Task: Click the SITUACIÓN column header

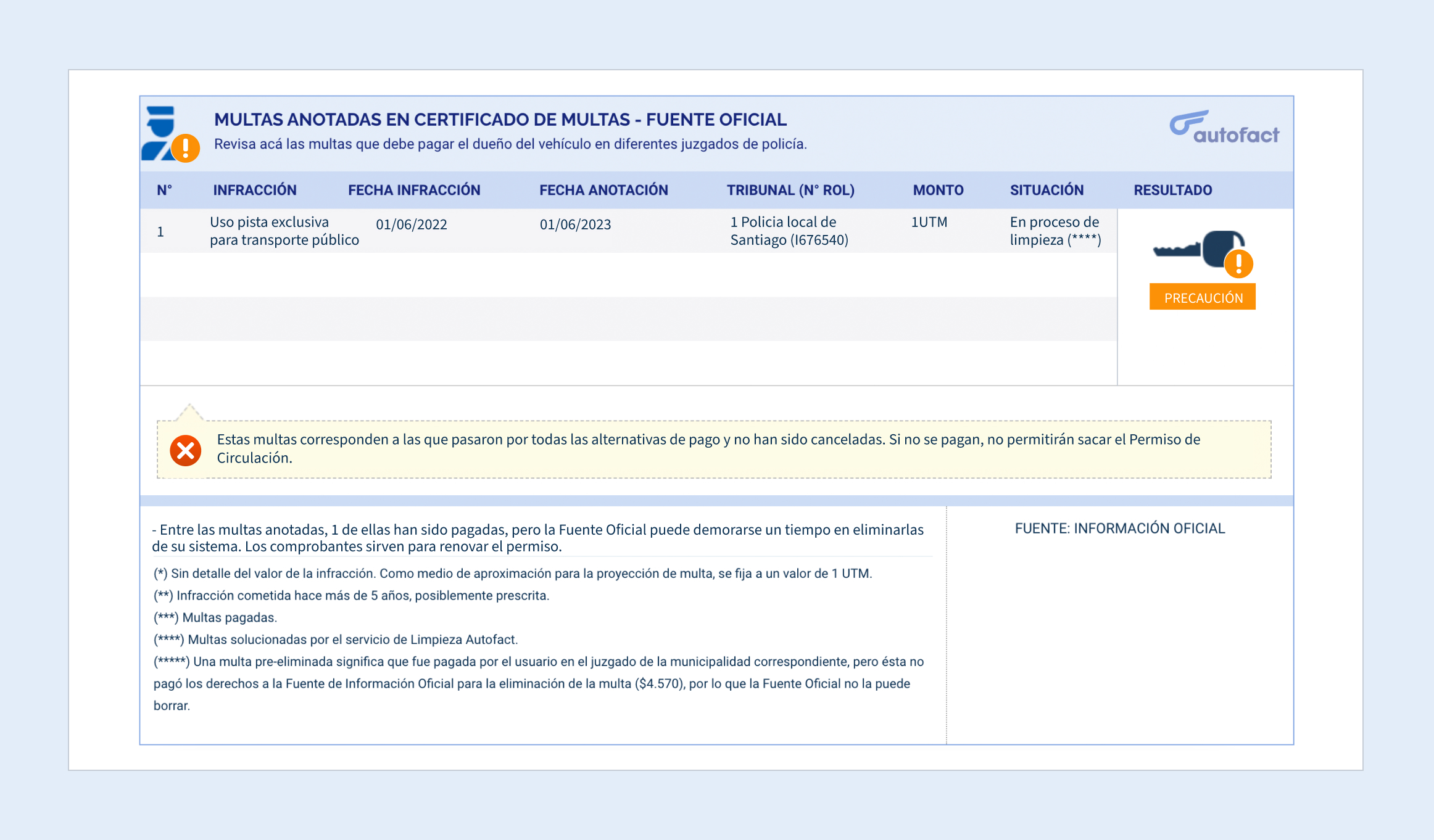Action: click(1046, 190)
